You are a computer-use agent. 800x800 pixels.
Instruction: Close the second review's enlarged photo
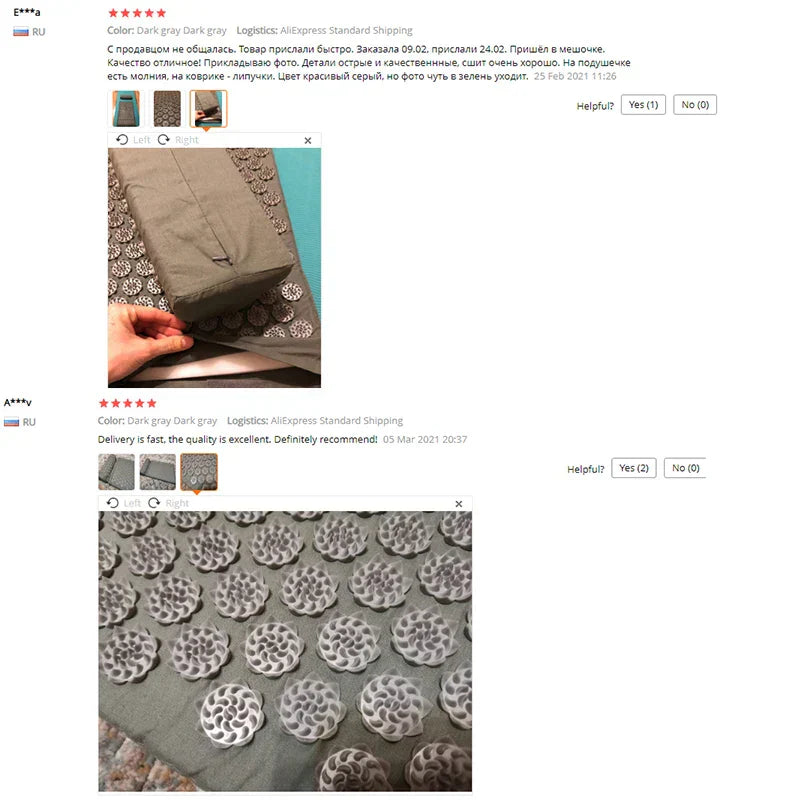point(459,504)
